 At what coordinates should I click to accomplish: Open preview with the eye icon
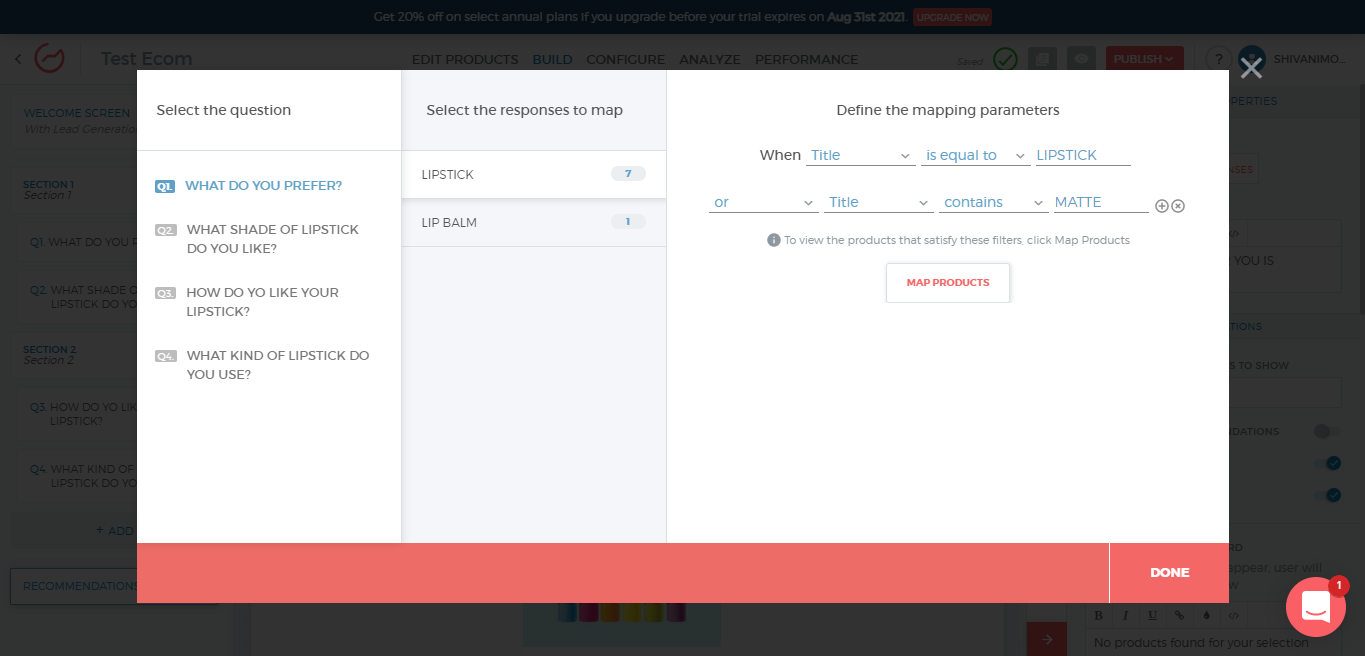1081,59
